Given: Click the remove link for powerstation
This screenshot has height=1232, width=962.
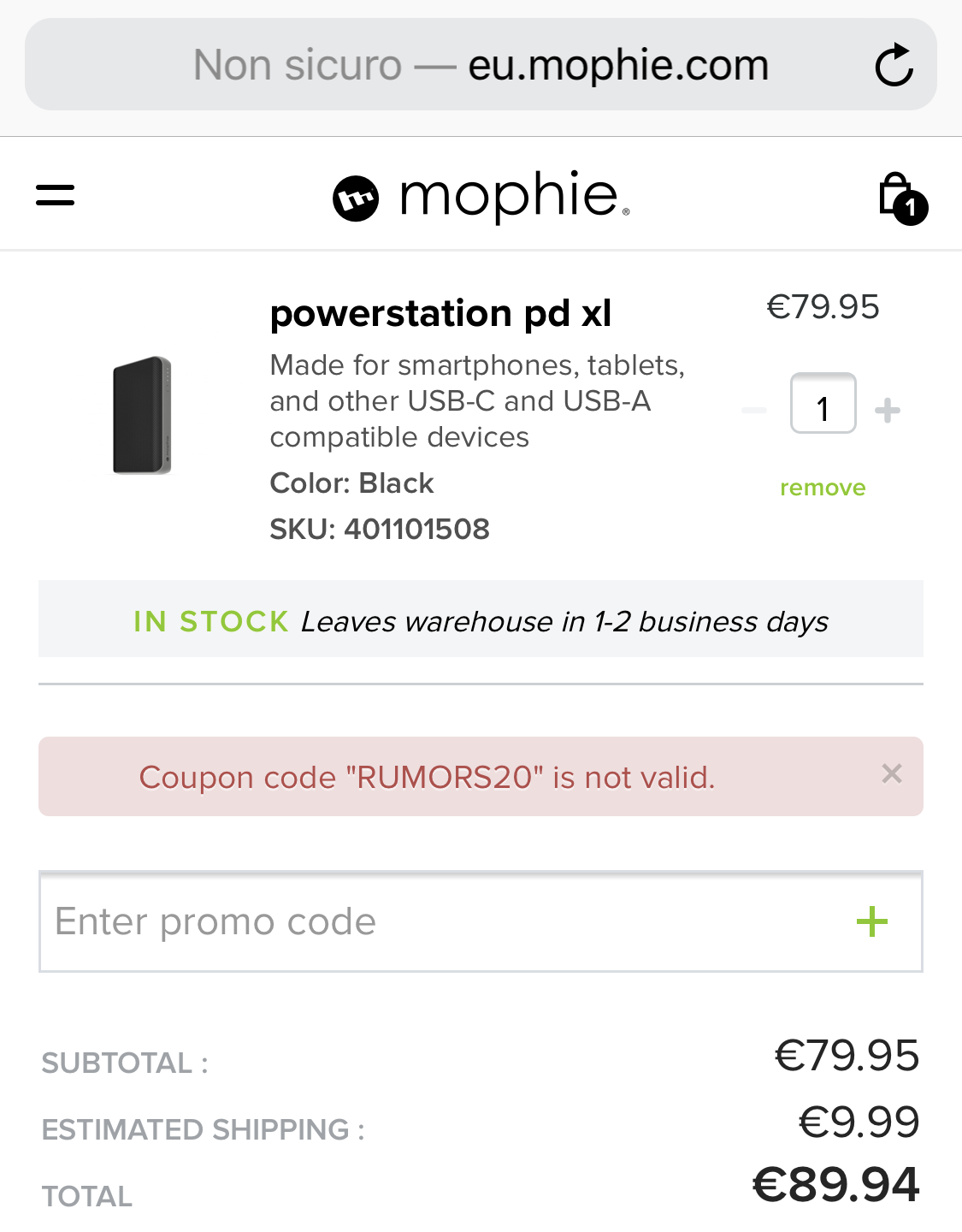Looking at the screenshot, I should coord(823,488).
